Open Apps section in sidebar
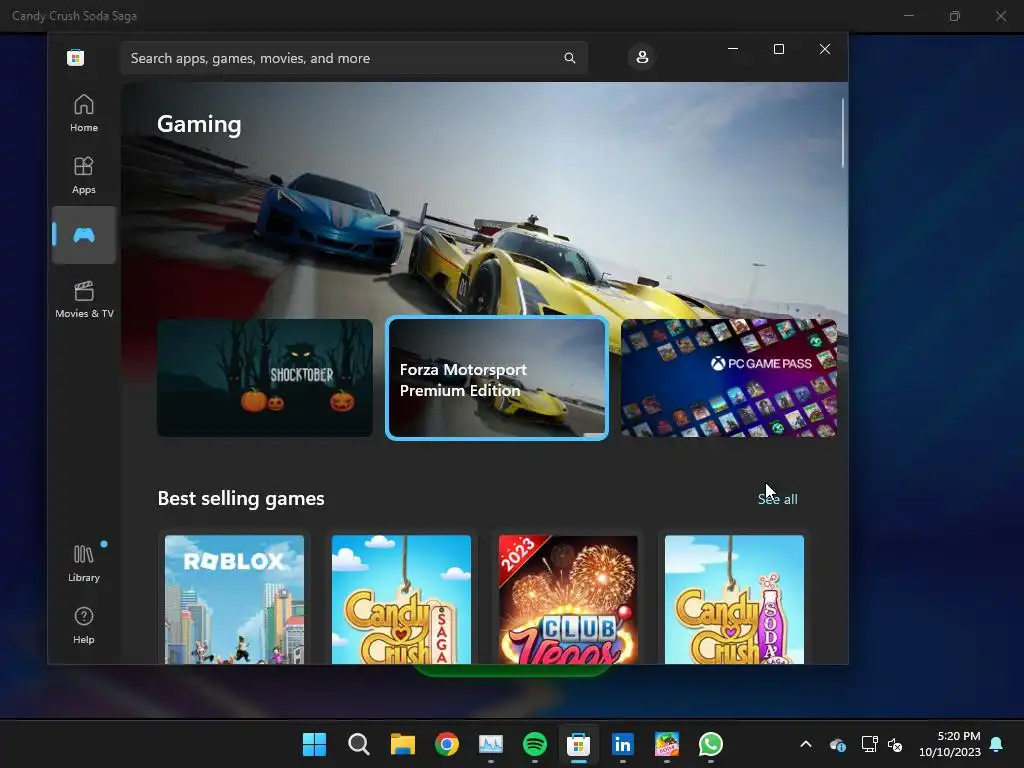The width and height of the screenshot is (1024, 768). 84,175
